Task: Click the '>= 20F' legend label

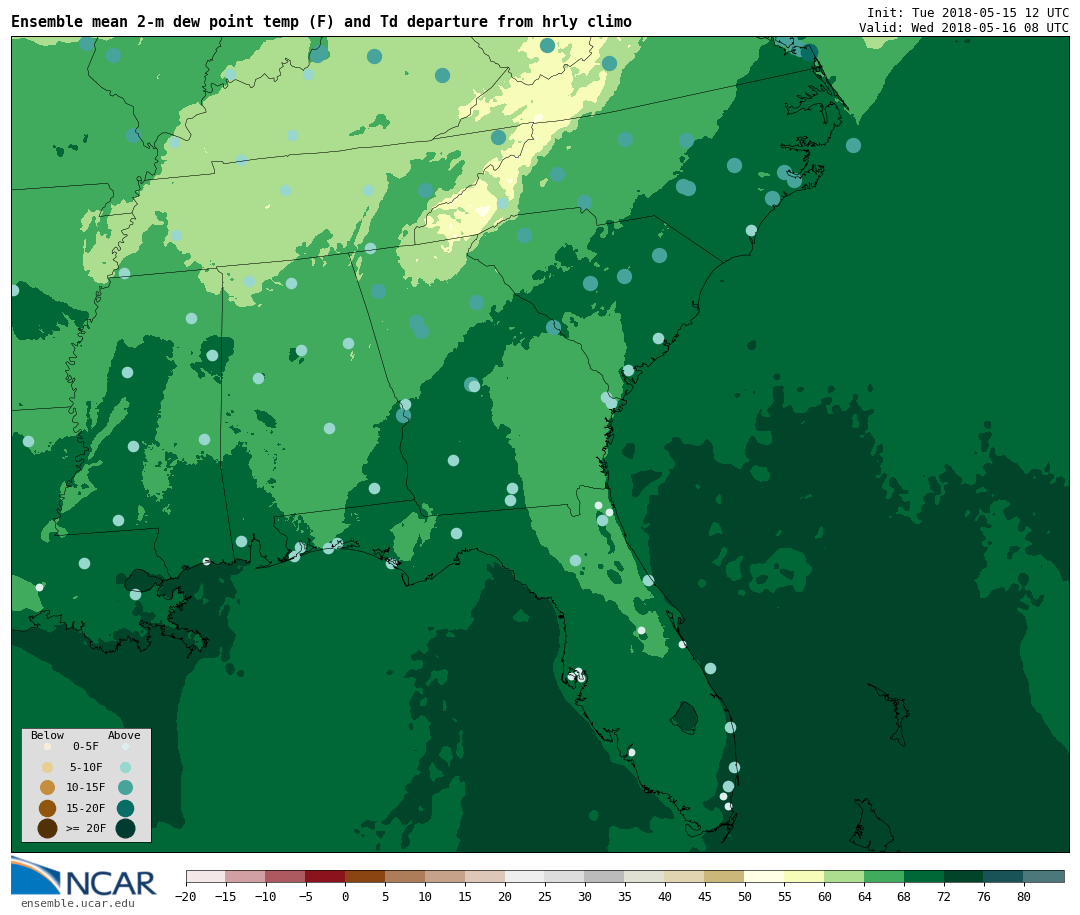Action: tap(86, 827)
